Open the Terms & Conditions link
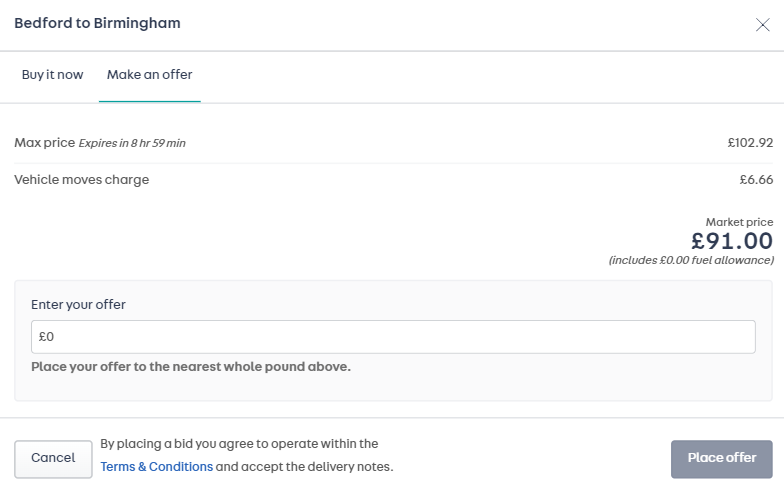Image resolution: width=784 pixels, height=500 pixels. pos(156,467)
